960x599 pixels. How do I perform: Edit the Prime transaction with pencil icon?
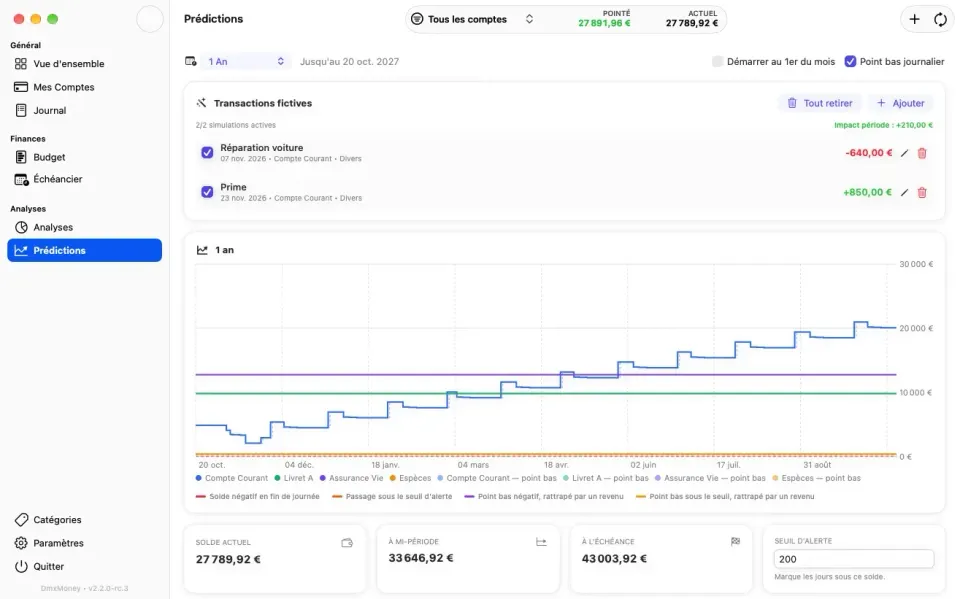pos(904,192)
